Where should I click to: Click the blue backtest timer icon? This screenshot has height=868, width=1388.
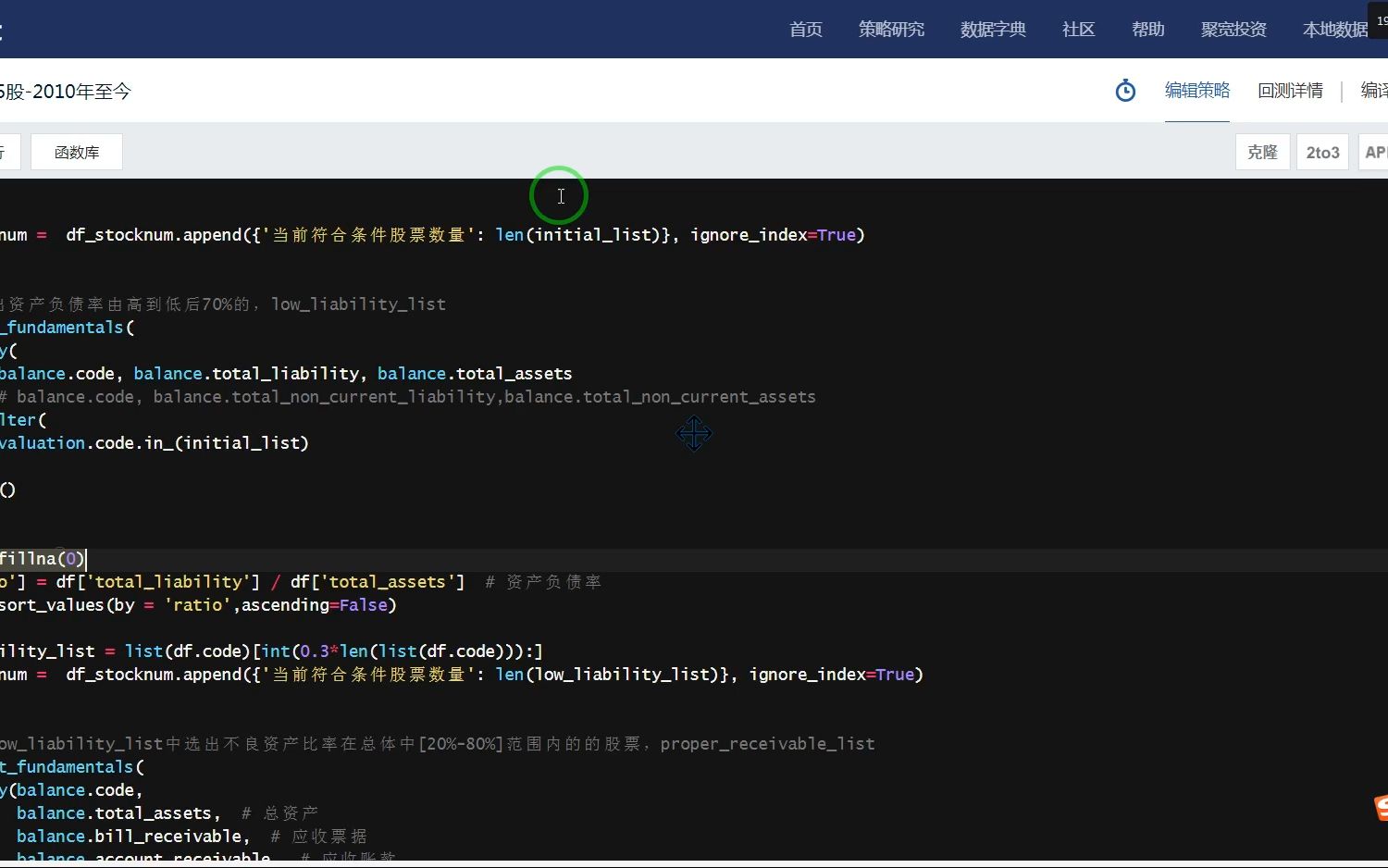1125,91
